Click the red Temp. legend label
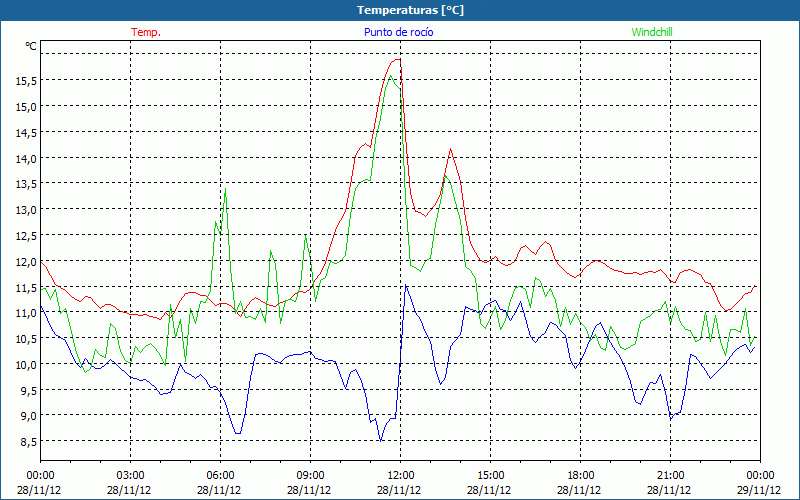Image resolution: width=800 pixels, height=500 pixels. (146, 32)
